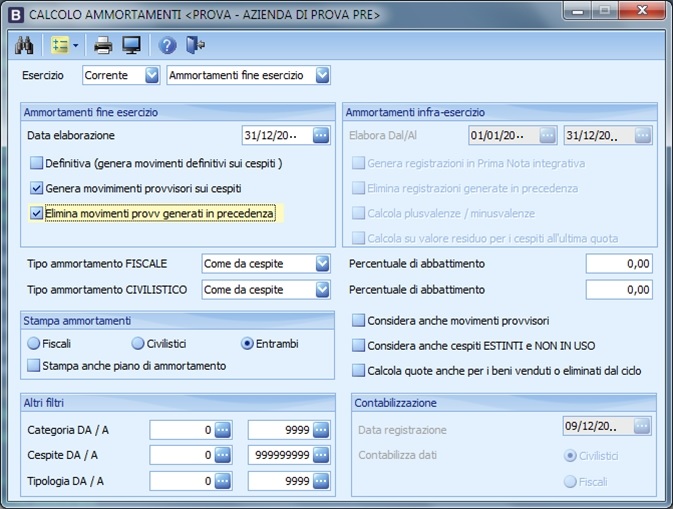Click the Contabilizzazione section header
This screenshot has width=673, height=509.
tap(504, 403)
